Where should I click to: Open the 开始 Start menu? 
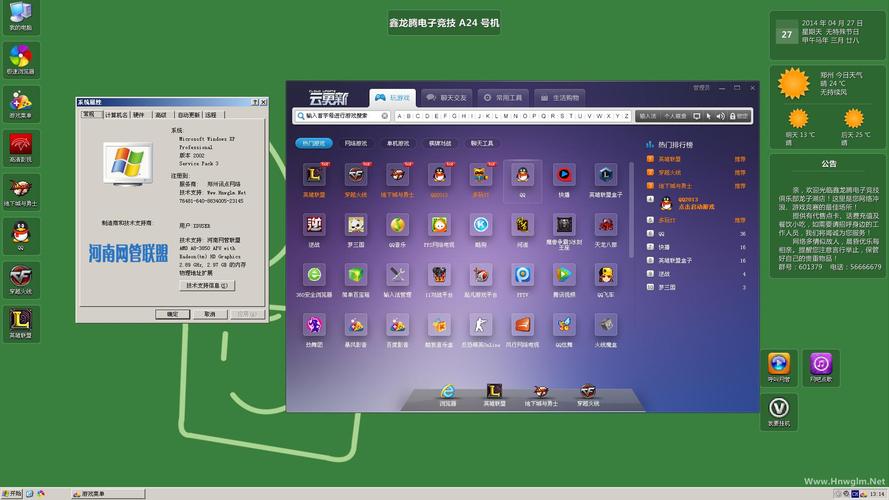(12, 494)
